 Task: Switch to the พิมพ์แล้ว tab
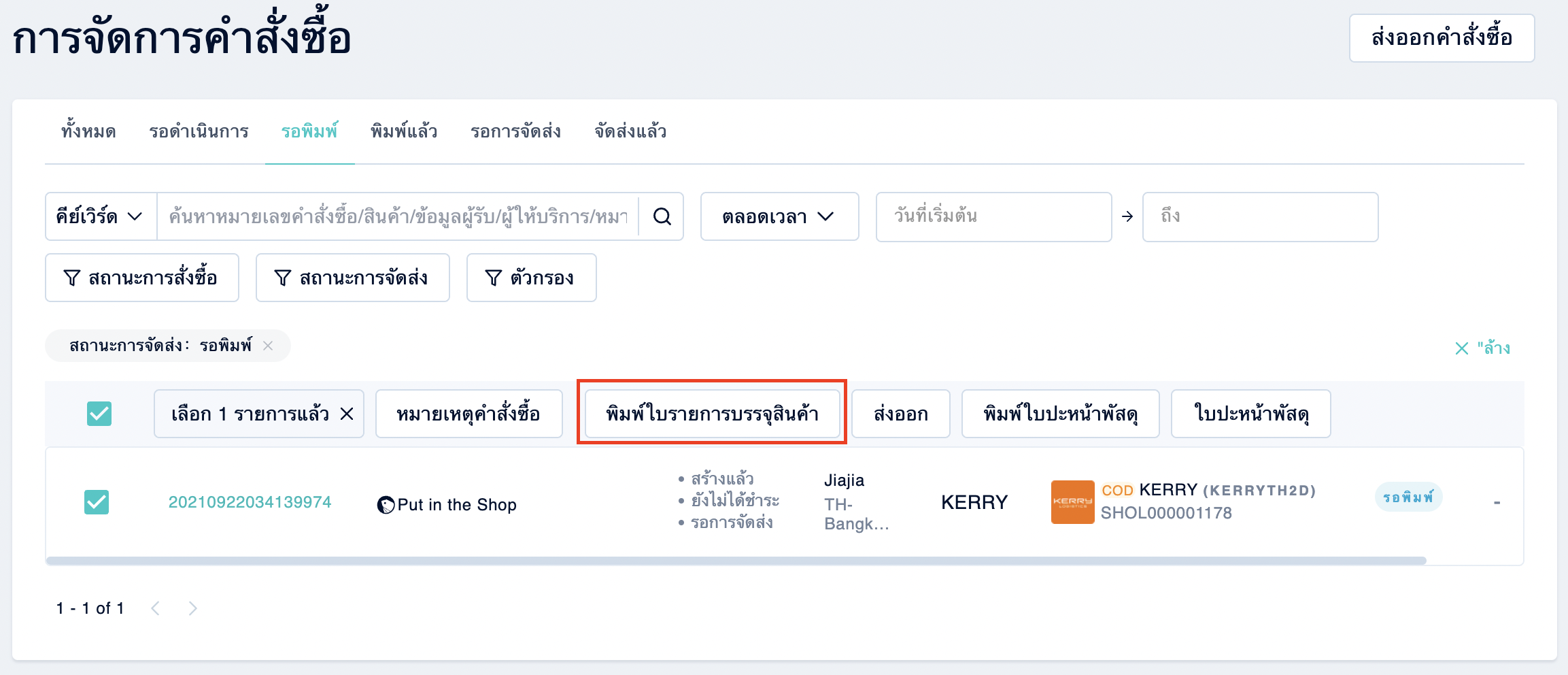[x=404, y=131]
